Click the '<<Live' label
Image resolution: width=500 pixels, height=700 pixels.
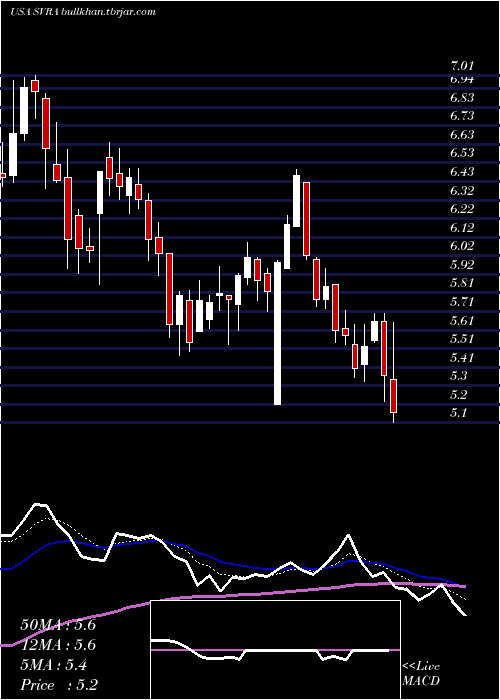[x=421, y=667]
